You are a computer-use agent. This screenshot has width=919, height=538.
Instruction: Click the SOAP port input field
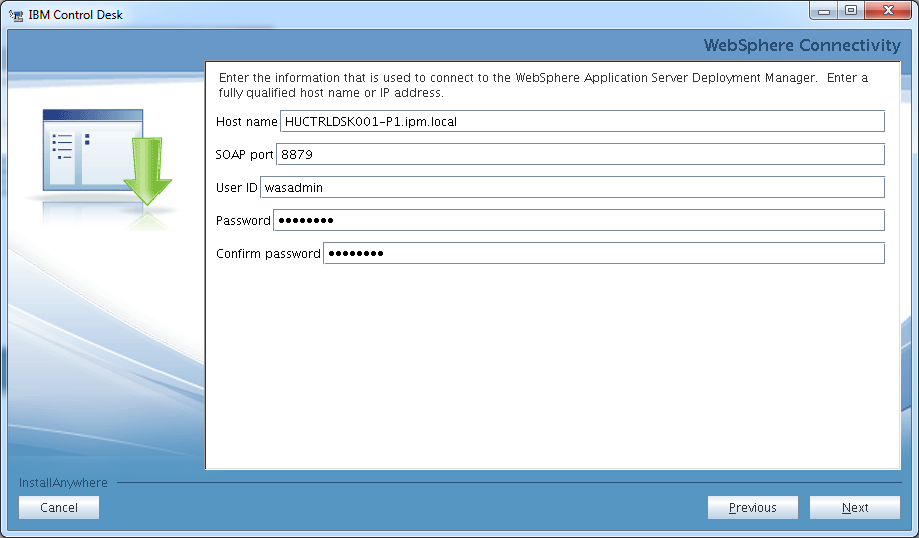580,154
